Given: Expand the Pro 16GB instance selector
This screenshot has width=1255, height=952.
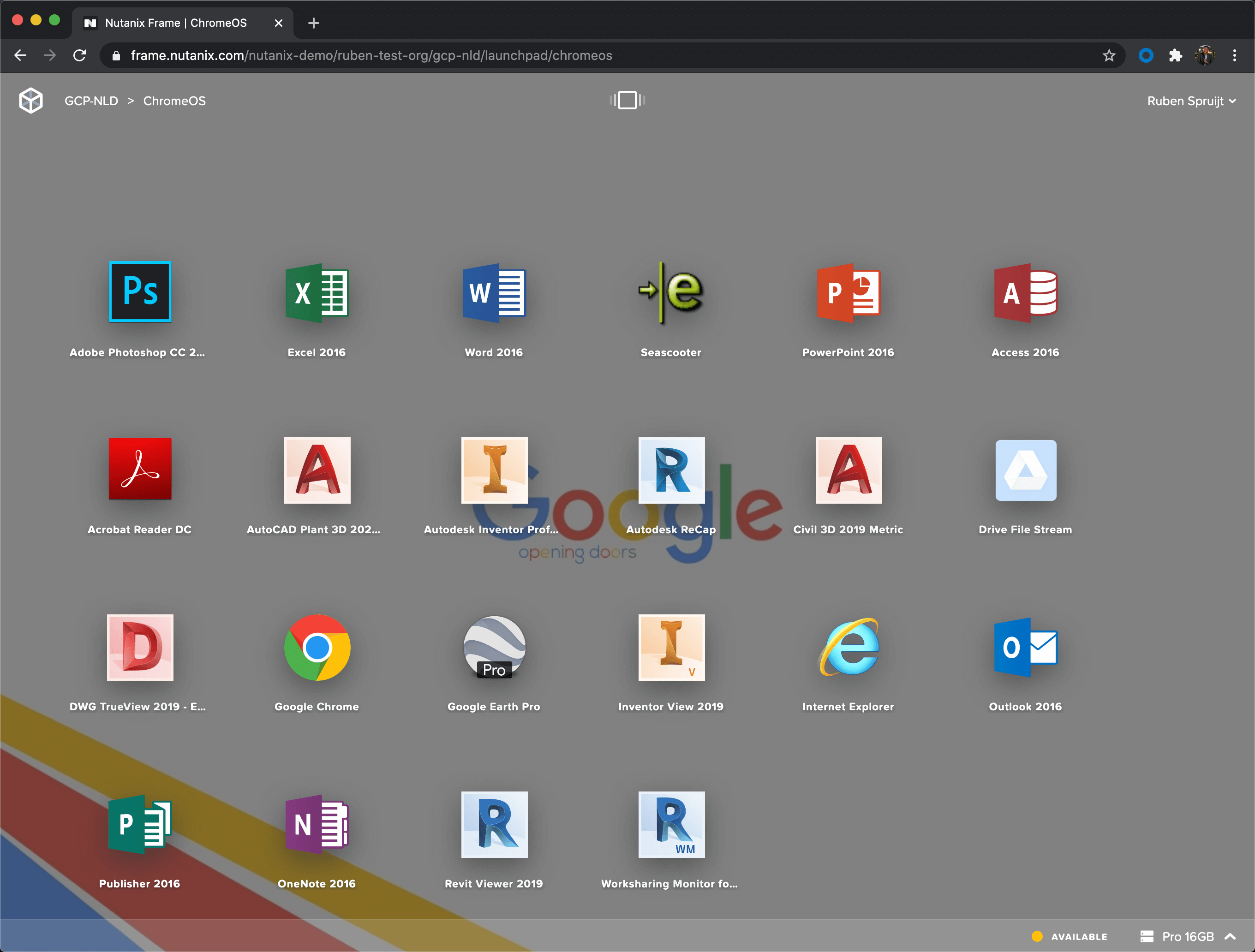Looking at the screenshot, I should 1188,936.
